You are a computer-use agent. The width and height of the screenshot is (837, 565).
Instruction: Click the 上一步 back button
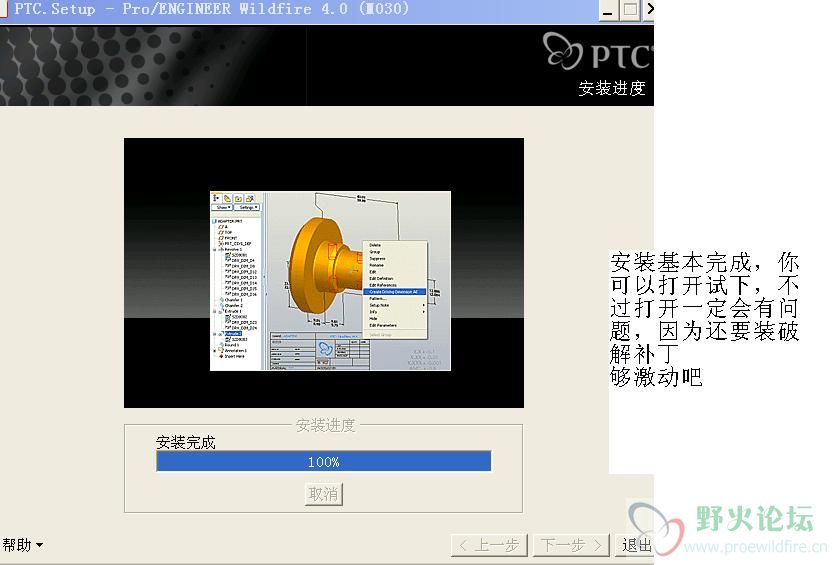pyautogui.click(x=489, y=545)
